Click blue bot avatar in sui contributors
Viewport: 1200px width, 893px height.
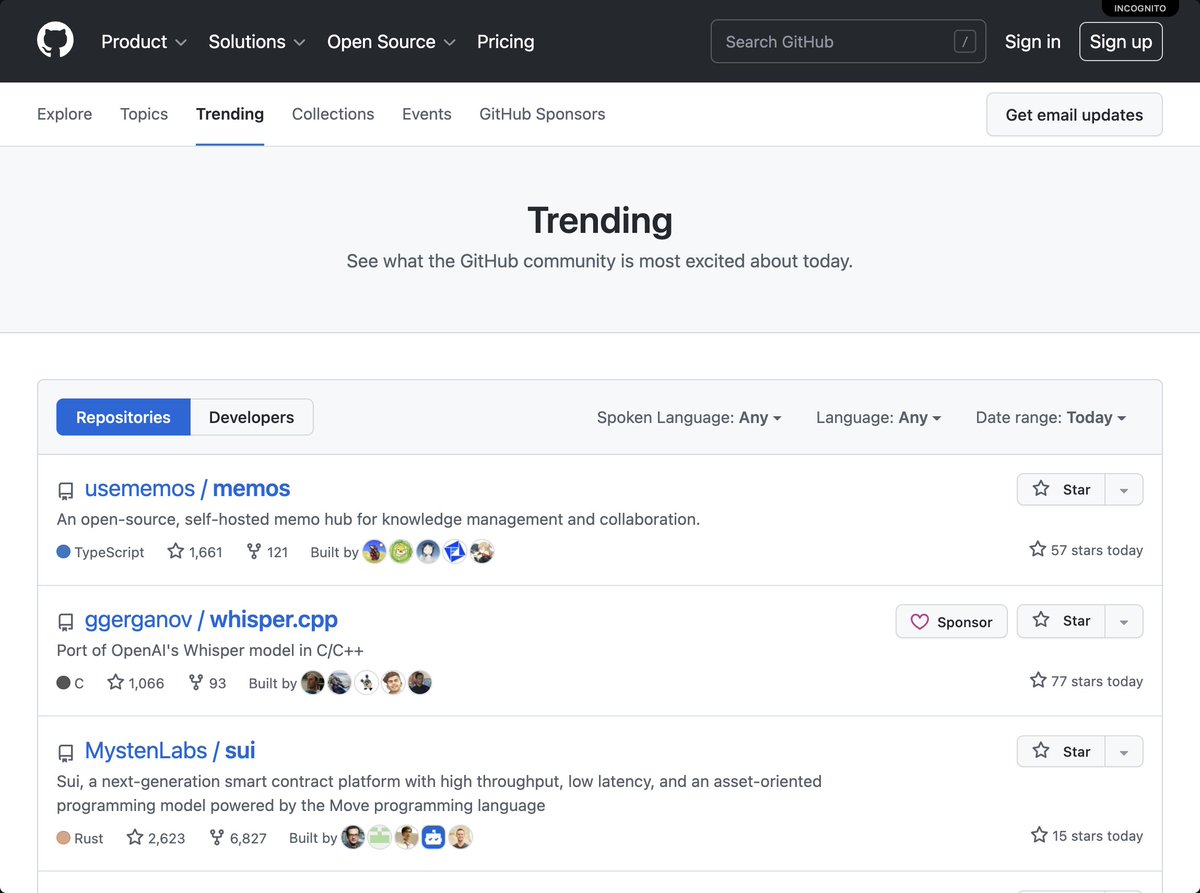coord(433,837)
